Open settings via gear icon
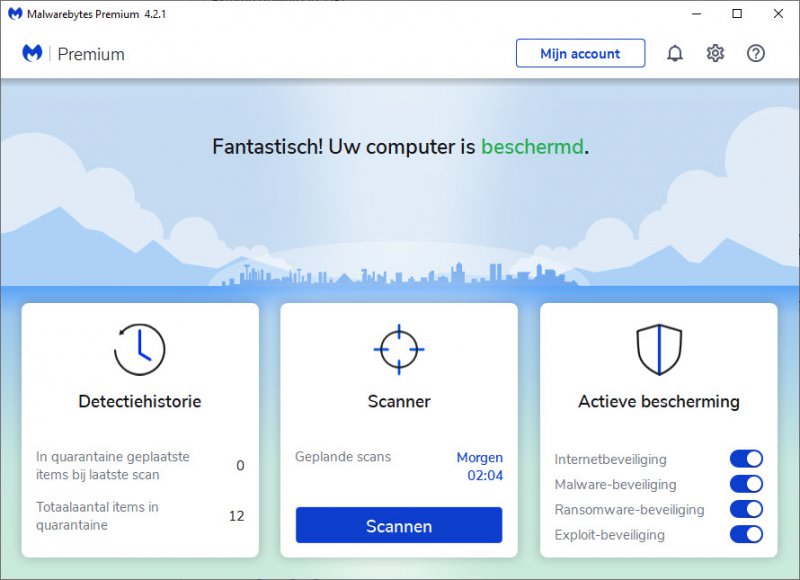The height and width of the screenshot is (580, 800). coord(715,53)
